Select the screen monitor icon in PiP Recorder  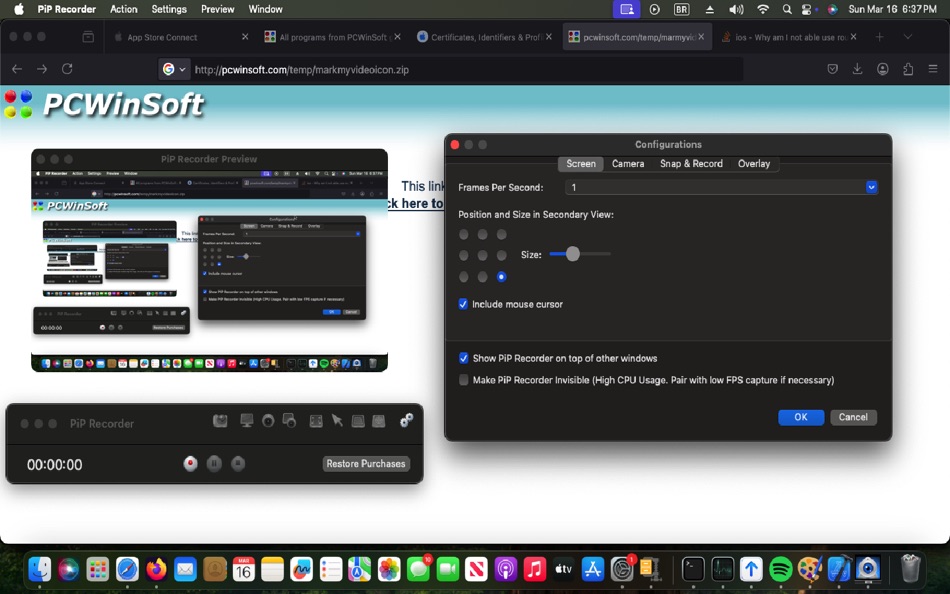247,420
